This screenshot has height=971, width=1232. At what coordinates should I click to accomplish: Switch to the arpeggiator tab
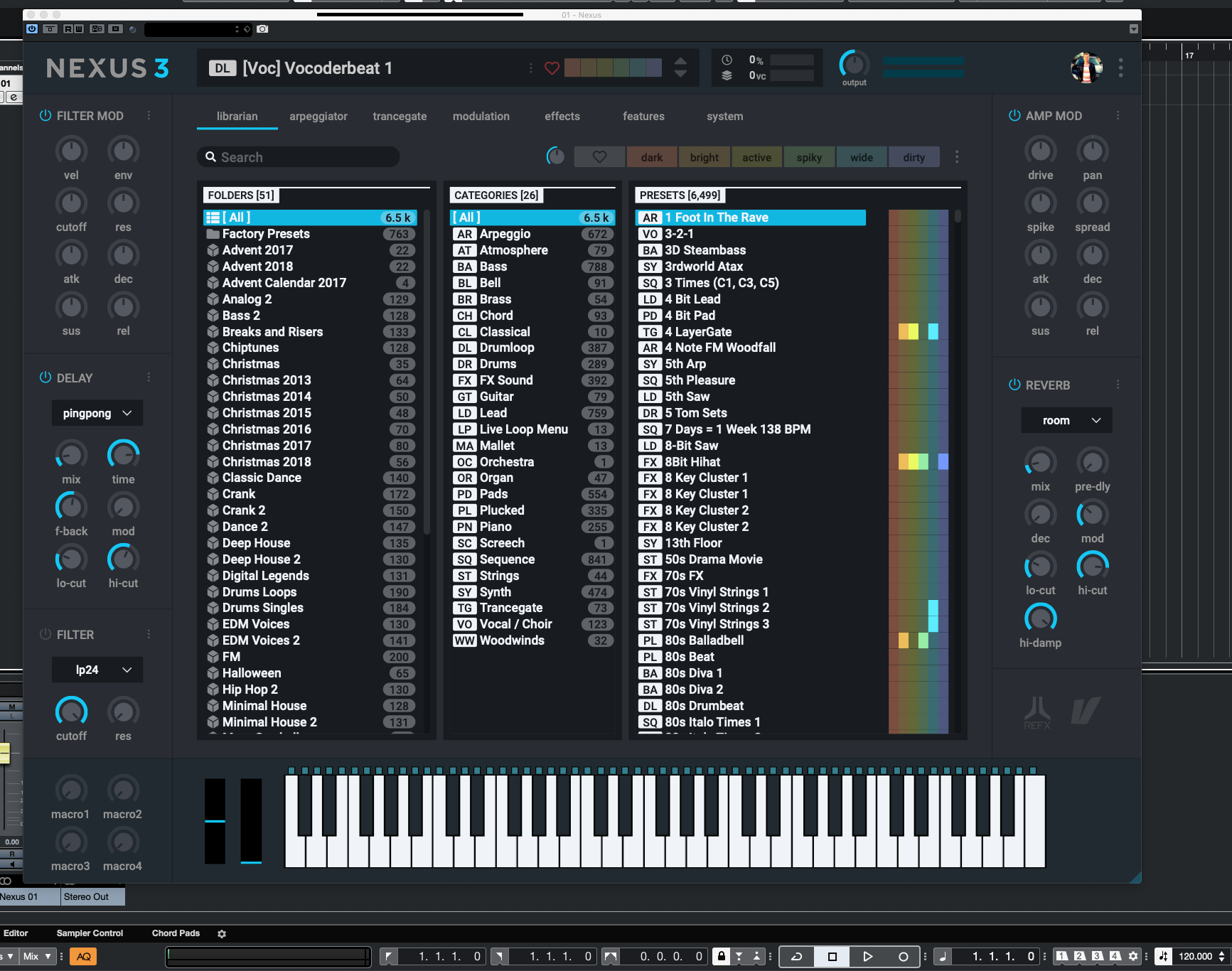tap(318, 116)
